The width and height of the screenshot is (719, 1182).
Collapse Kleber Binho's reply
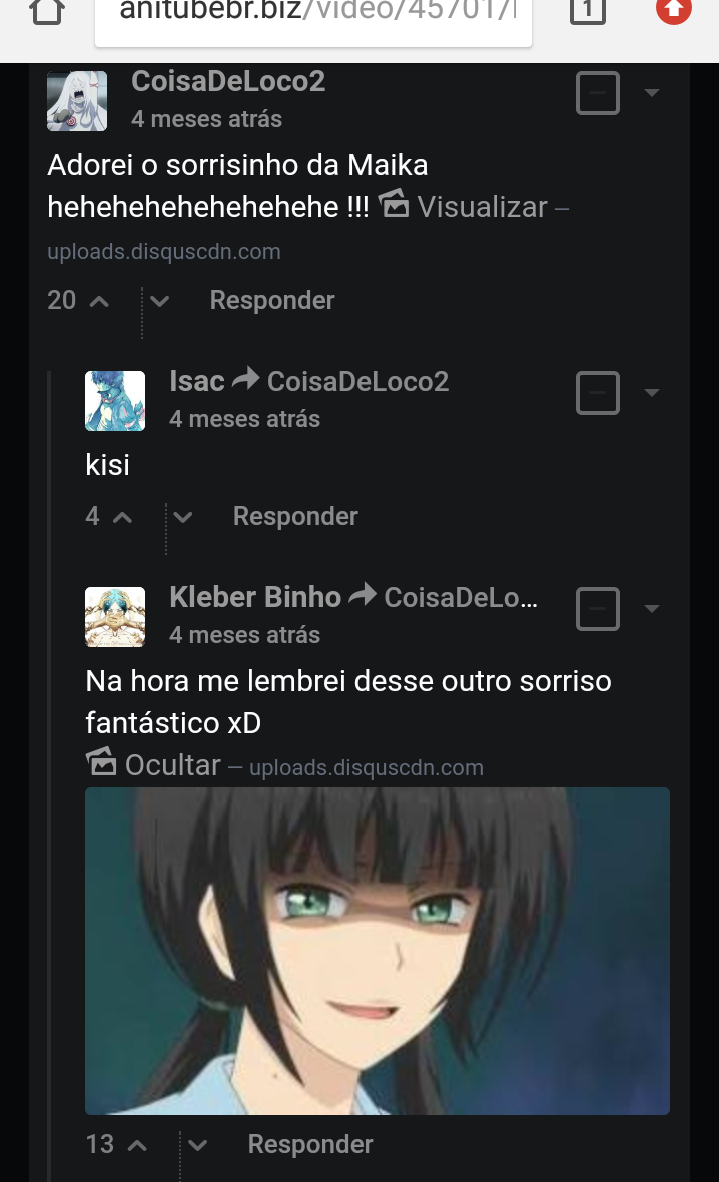(x=598, y=609)
